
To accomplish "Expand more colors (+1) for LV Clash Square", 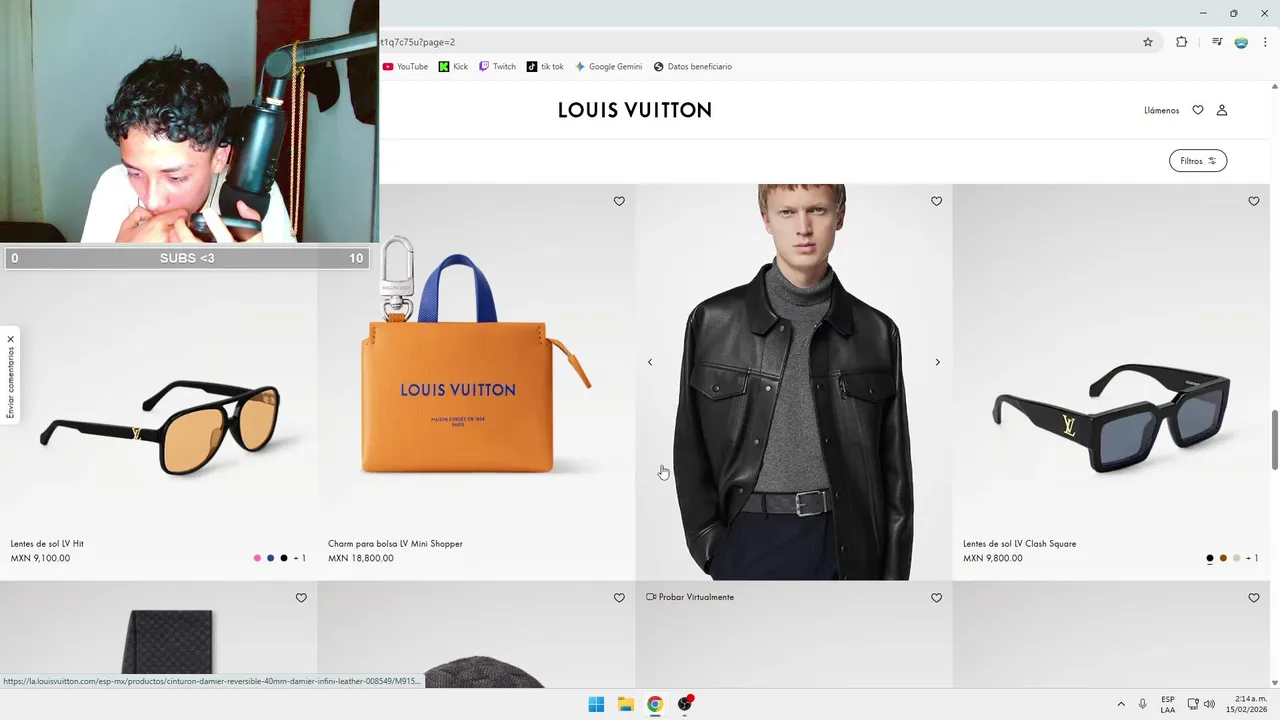I will [x=1252, y=558].
